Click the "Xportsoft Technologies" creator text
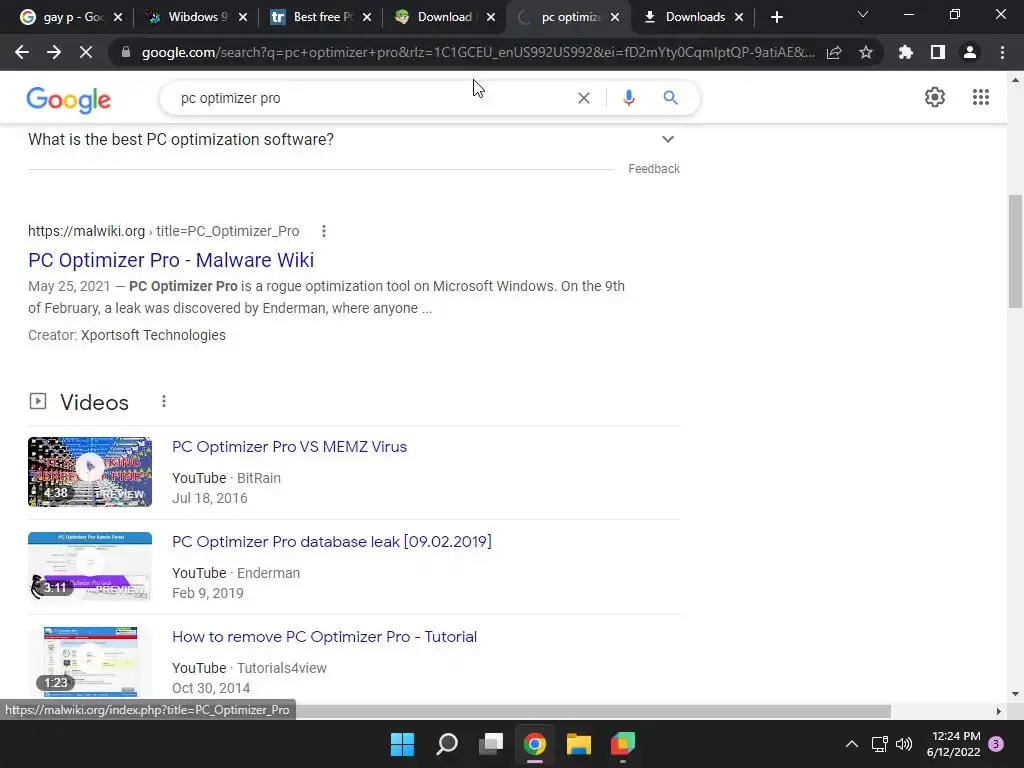1024x768 pixels. [x=153, y=335]
